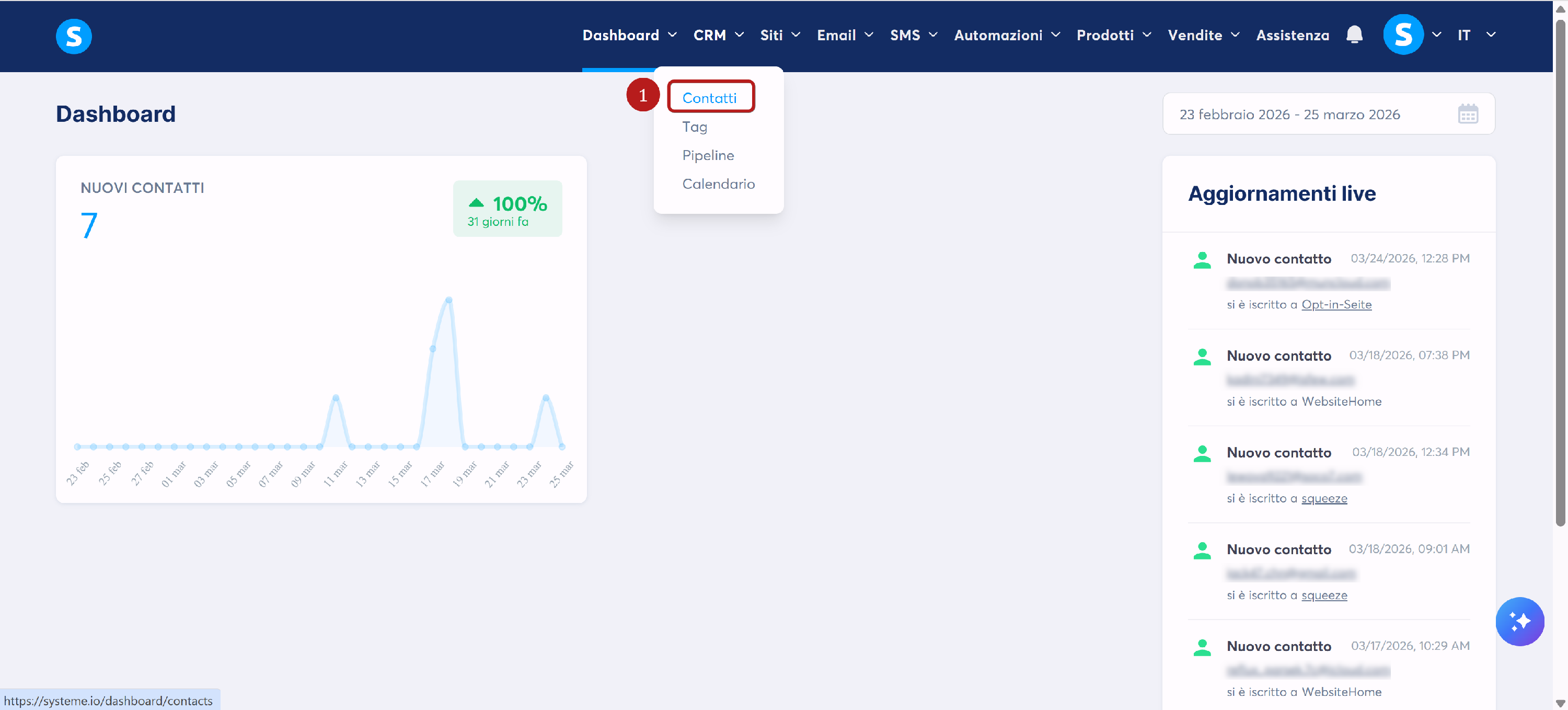1568x710 pixels.
Task: Choose Pipeline in the CRM menu
Action: point(708,155)
